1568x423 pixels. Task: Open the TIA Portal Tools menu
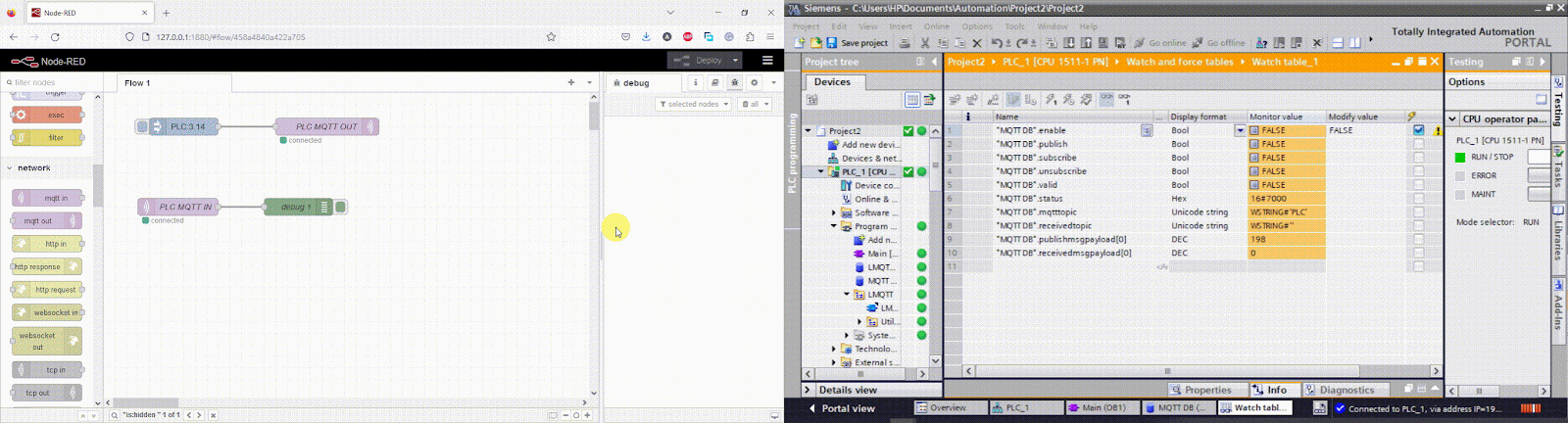[1014, 26]
